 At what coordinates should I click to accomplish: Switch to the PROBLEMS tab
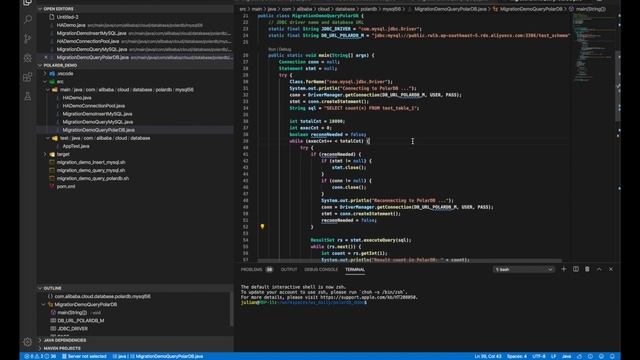(x=251, y=269)
